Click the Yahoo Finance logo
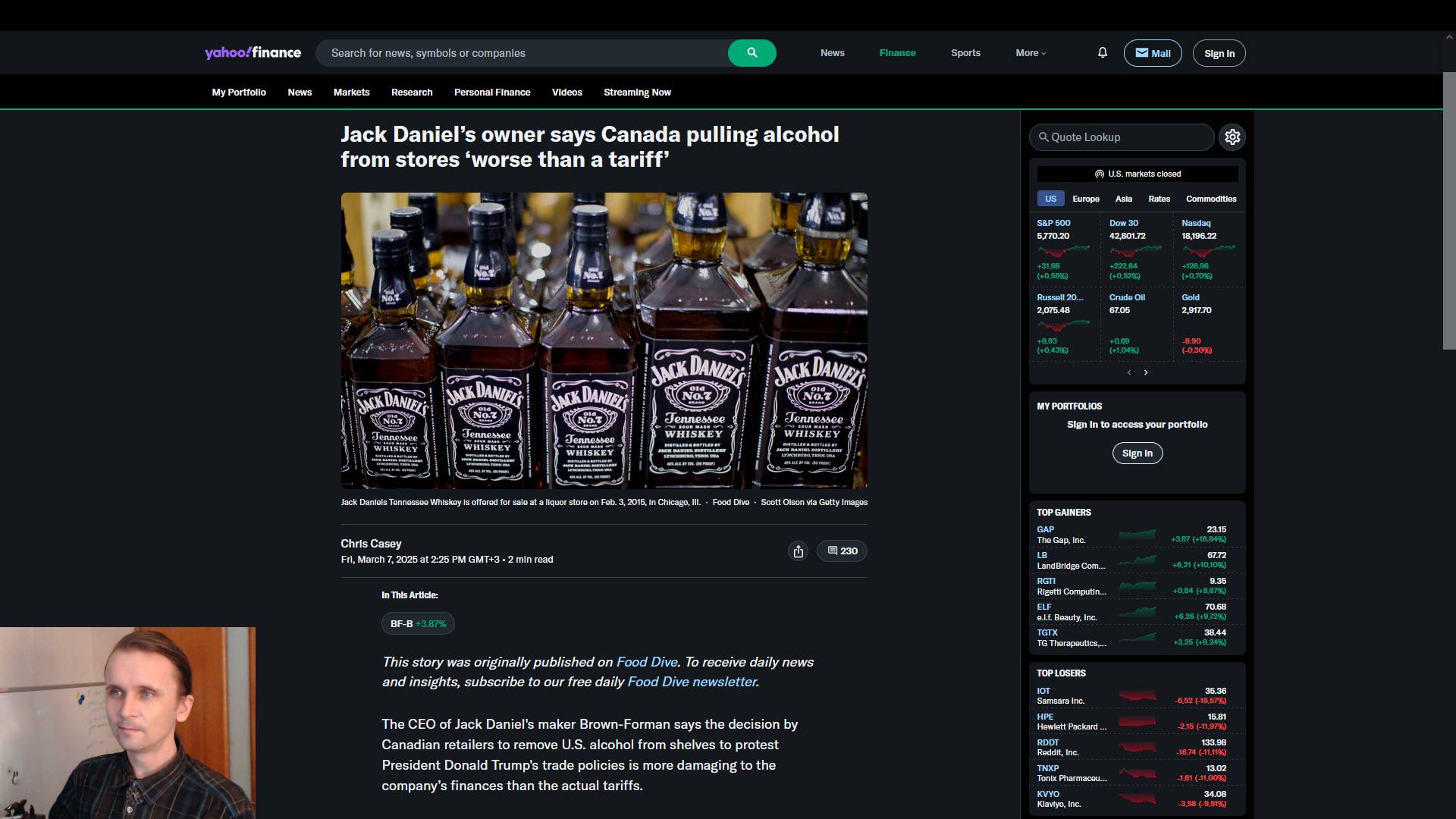Screen dimensions: 1456x819 (253, 53)
